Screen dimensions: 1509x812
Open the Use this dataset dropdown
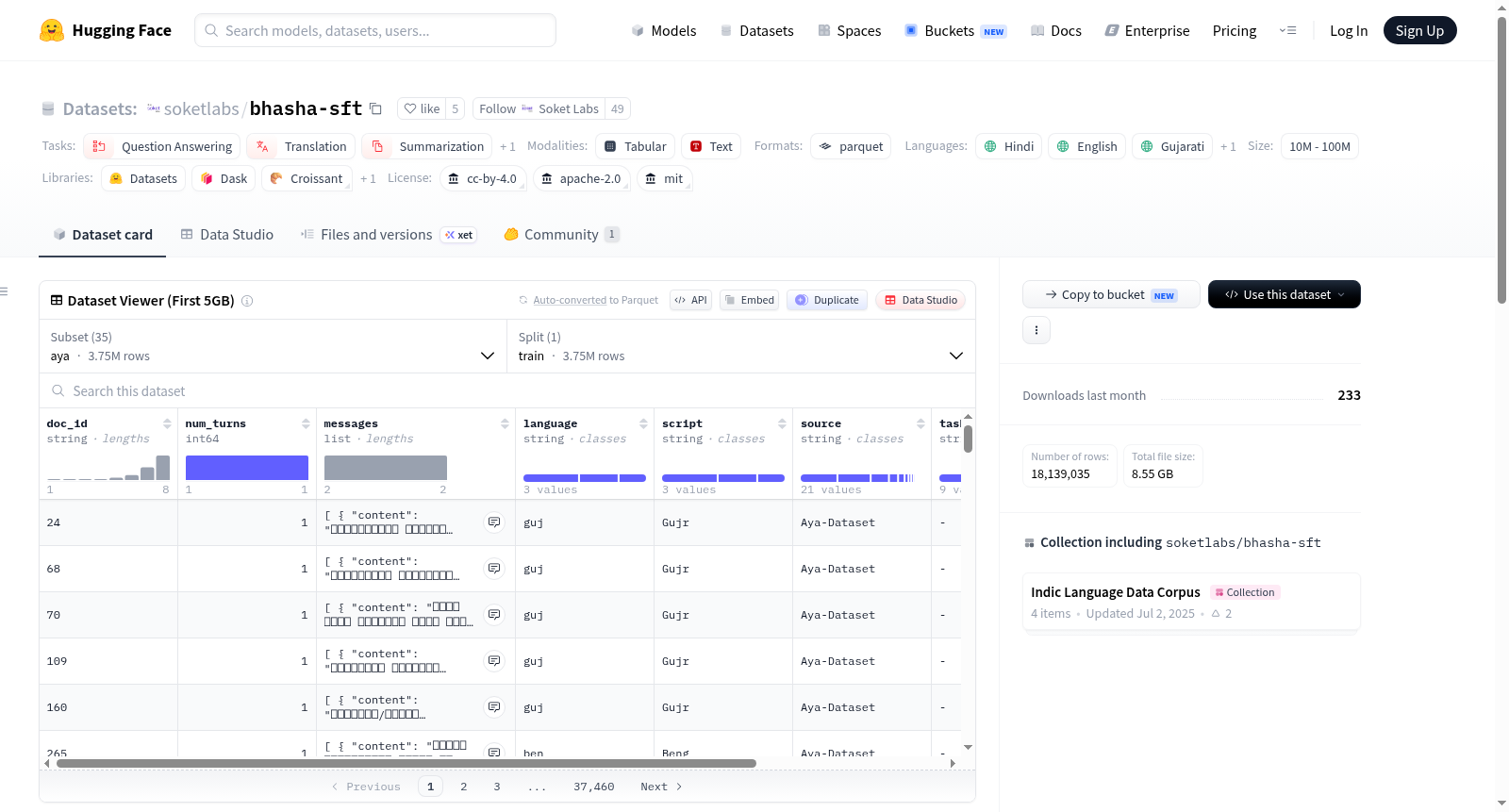(x=1284, y=294)
